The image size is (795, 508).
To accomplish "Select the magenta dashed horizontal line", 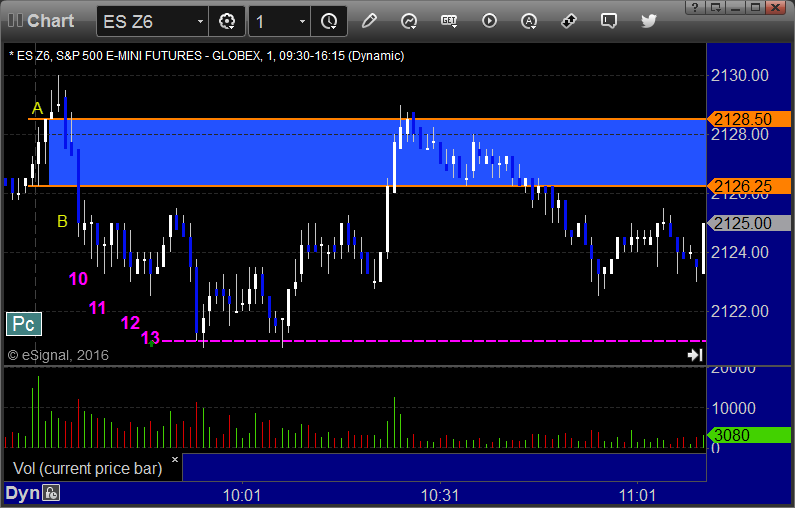I will pyautogui.click(x=433, y=341).
